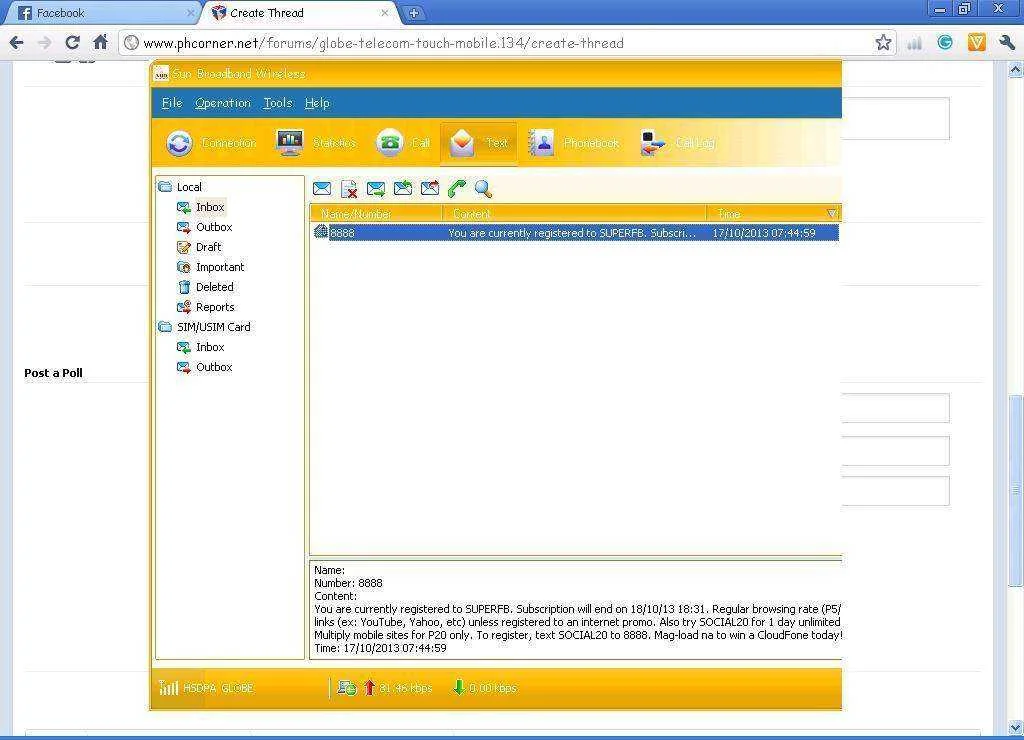The width and height of the screenshot is (1024, 740).
Task: Switch to the Facebook browser tab
Action: click(x=100, y=13)
